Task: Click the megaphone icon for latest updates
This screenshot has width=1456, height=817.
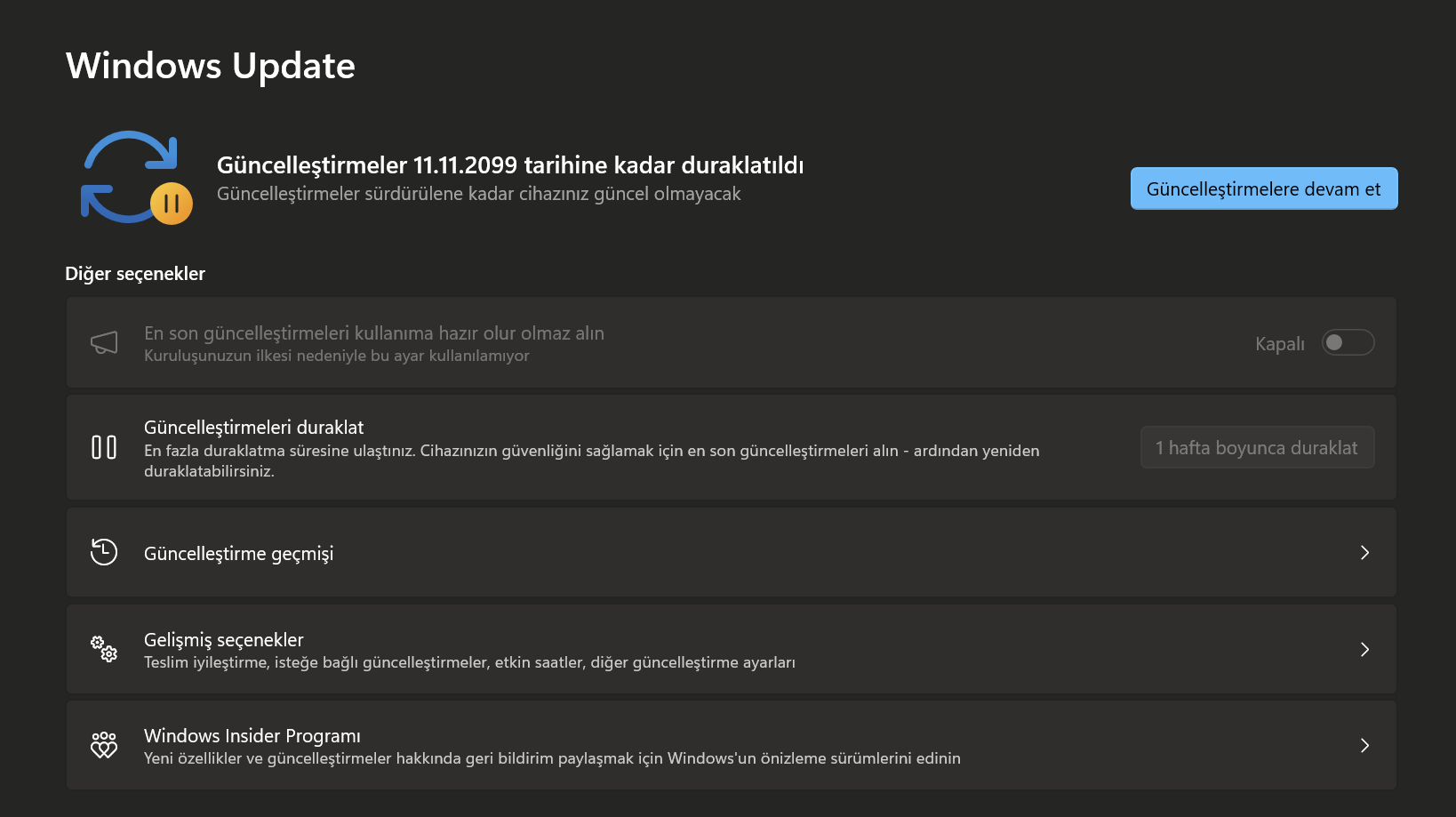Action: pyautogui.click(x=104, y=343)
